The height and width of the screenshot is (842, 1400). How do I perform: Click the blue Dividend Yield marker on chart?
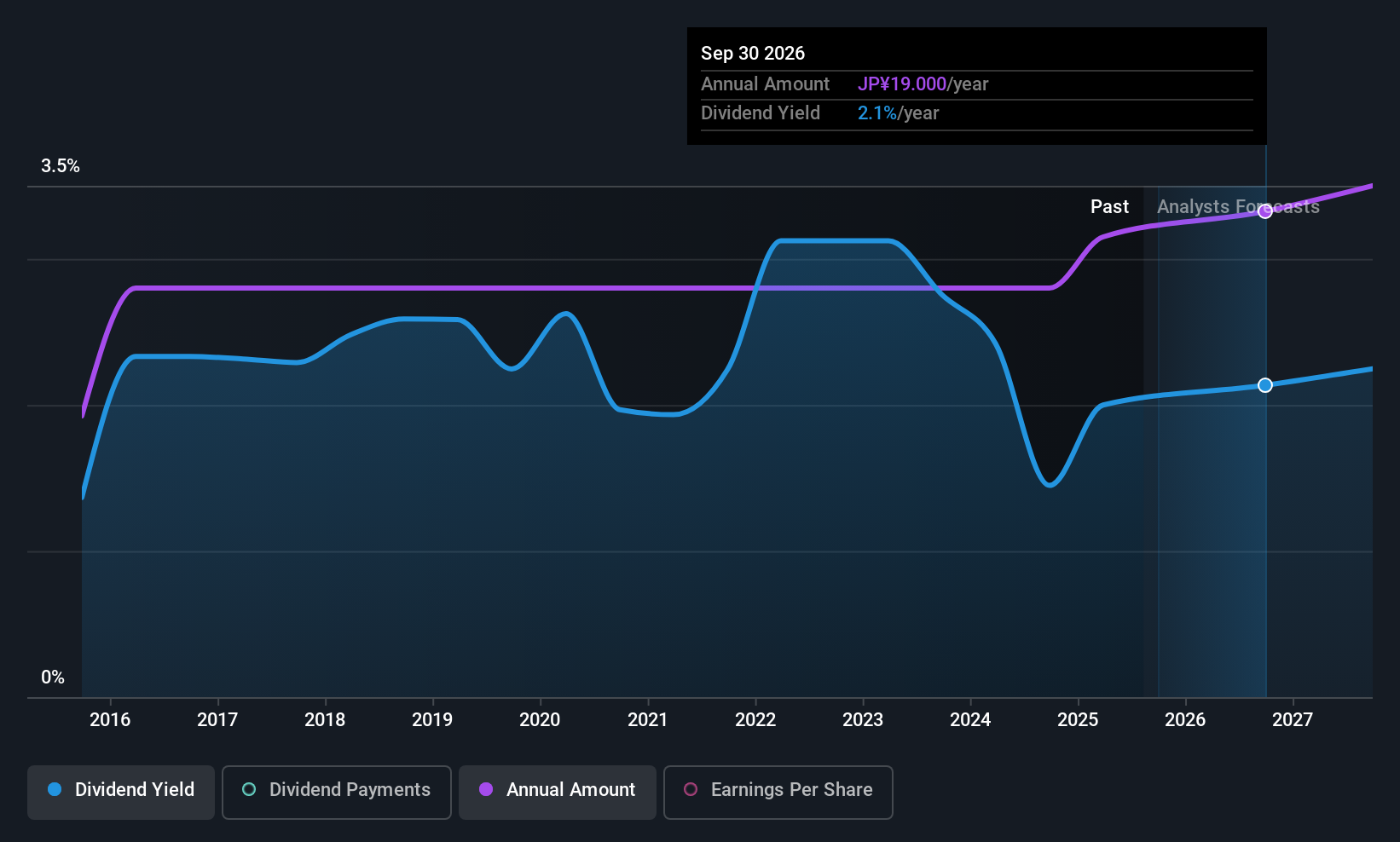click(x=1265, y=385)
